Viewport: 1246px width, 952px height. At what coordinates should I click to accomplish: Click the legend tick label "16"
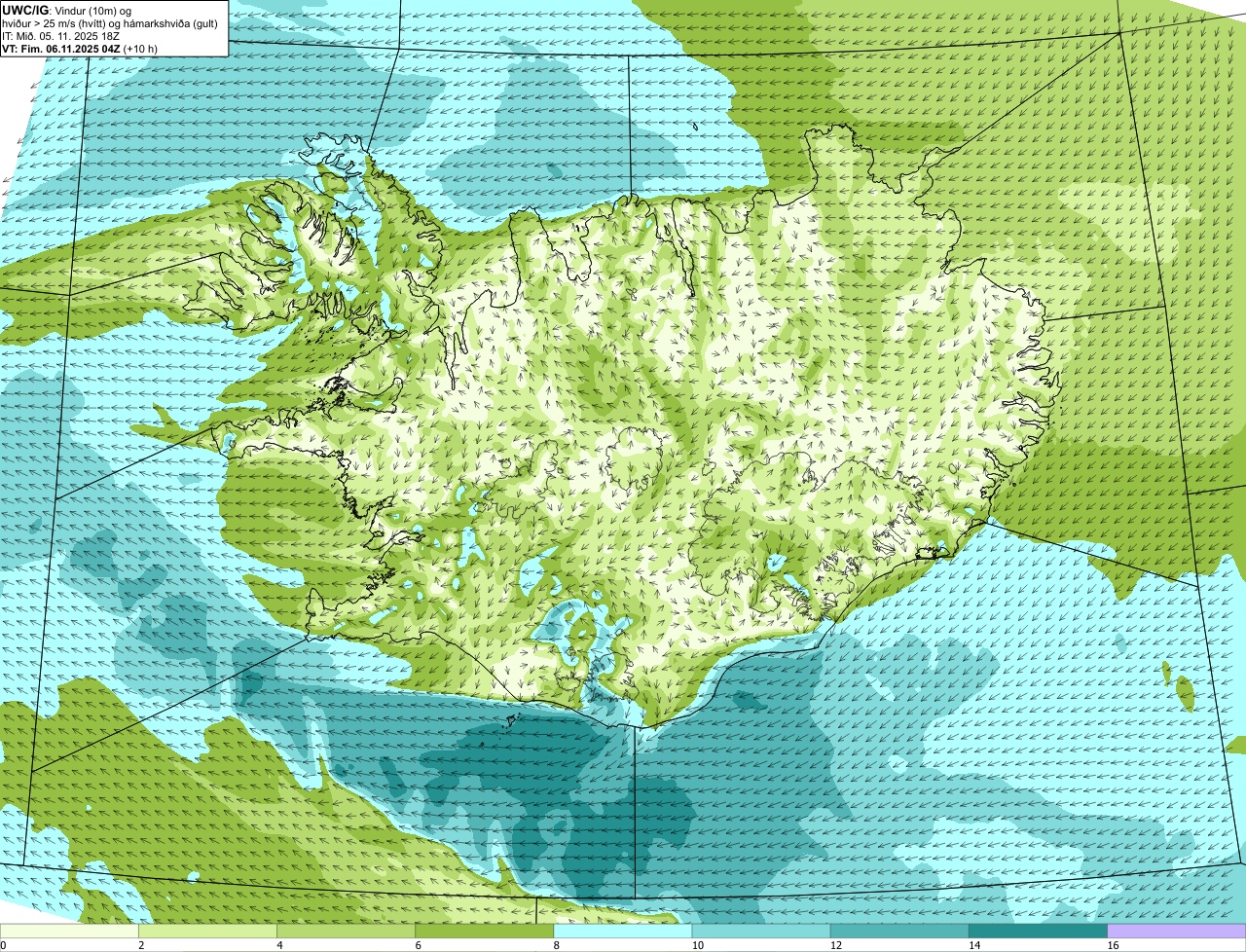pos(1113,945)
